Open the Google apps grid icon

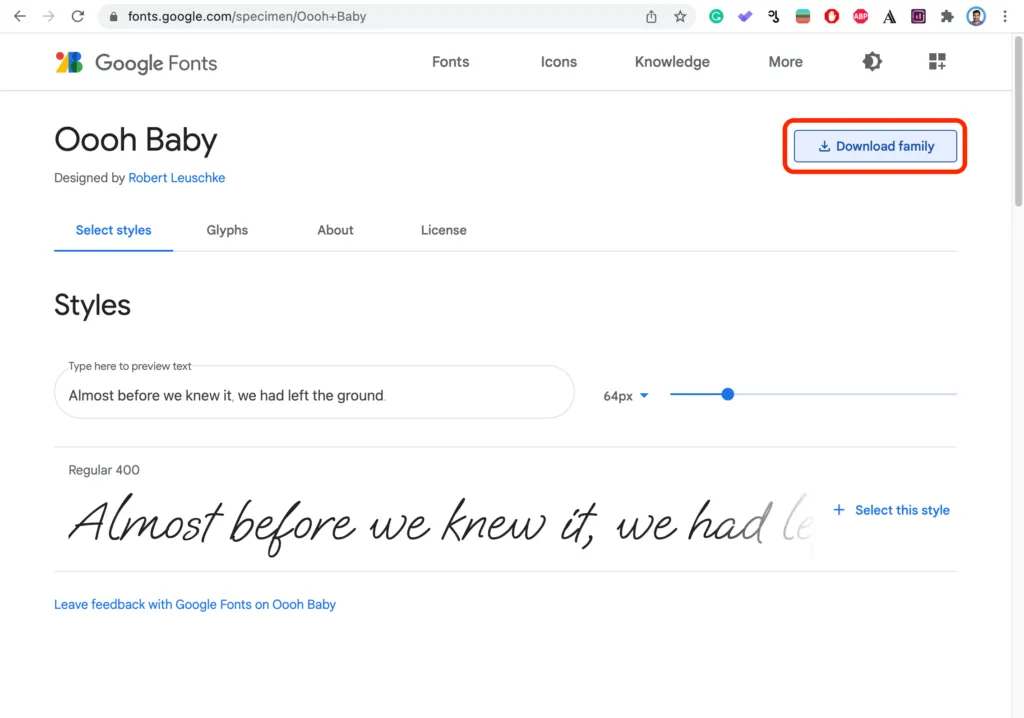click(x=937, y=61)
